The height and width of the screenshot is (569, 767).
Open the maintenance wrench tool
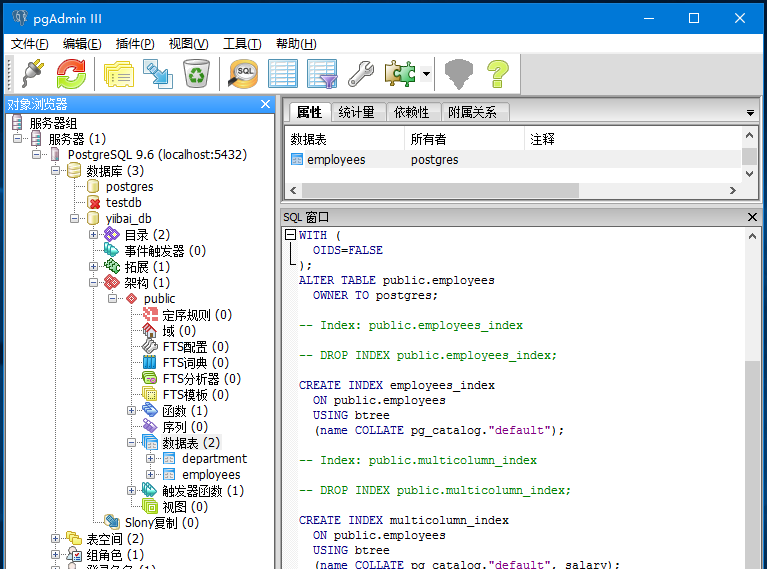361,73
